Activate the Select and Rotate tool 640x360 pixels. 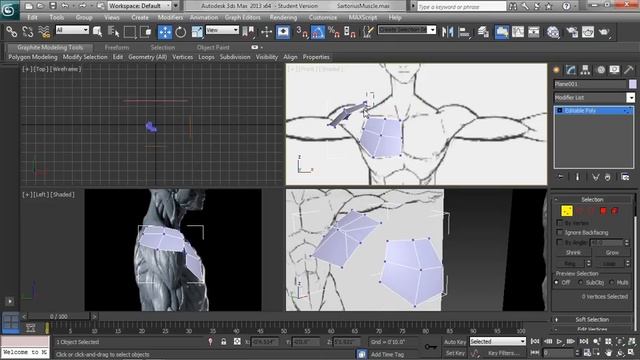pyautogui.click(x=181, y=32)
